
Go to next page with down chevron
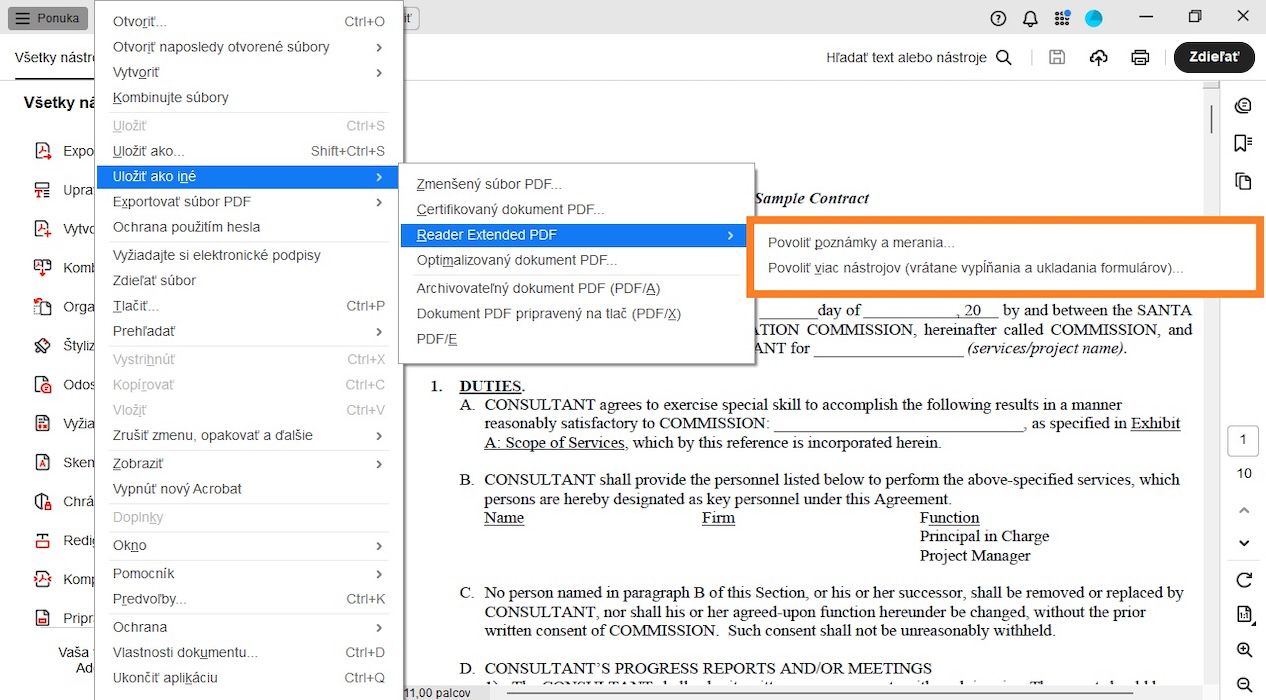point(1244,543)
